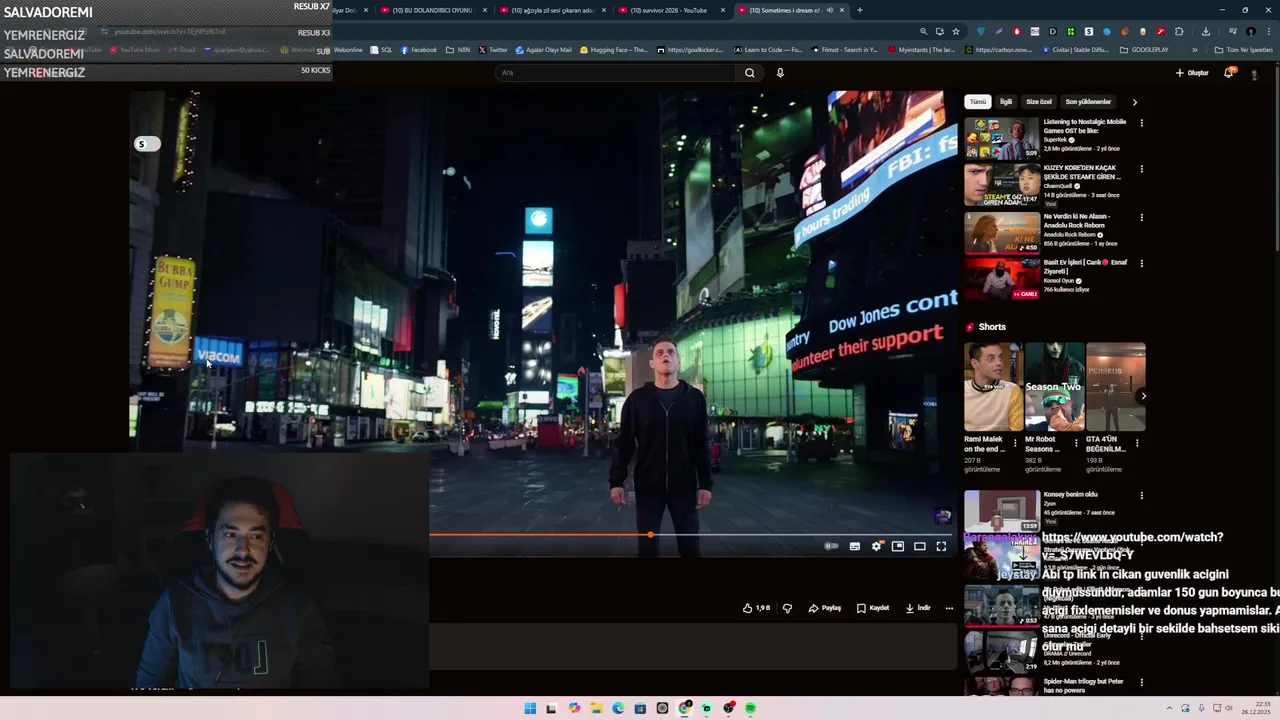Open options for Basit Ev İşleri live video
Image resolution: width=1280 pixels, height=720 pixels.
click(1141, 263)
